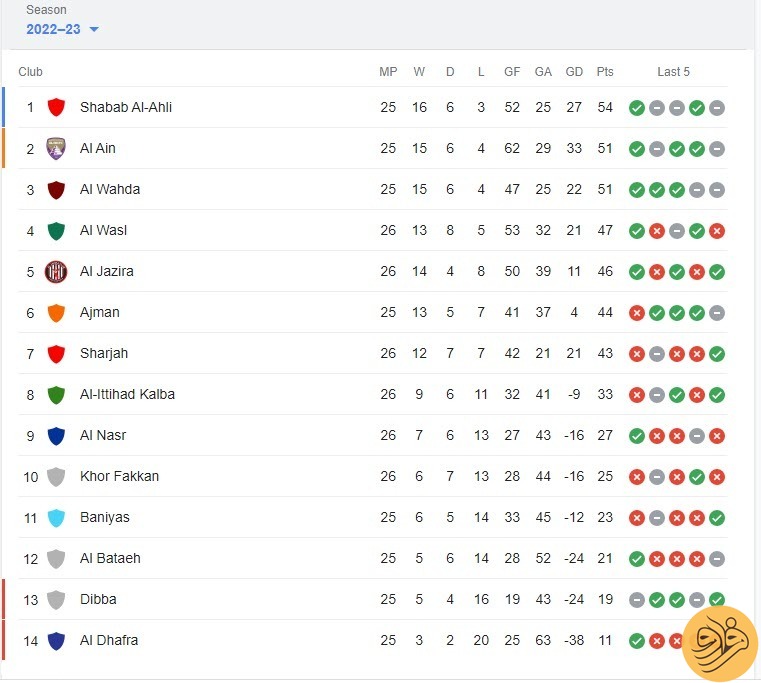Viewport: 761px width, 683px height.
Task: Click Shabab Al-Ahli's first green win icon
Action: click(x=637, y=108)
